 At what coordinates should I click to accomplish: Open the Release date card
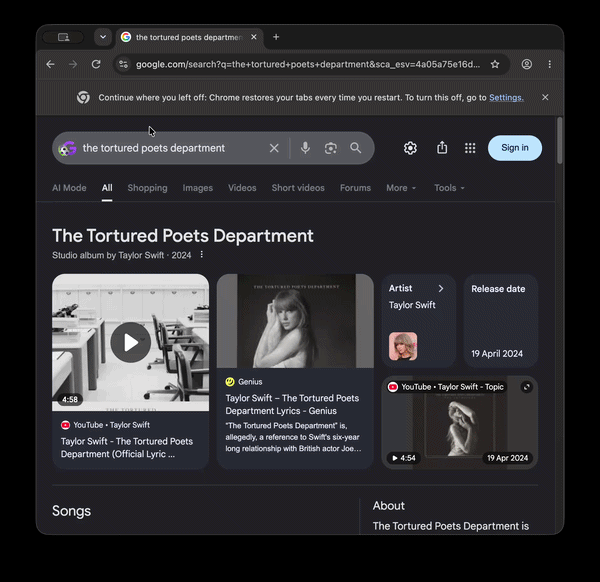[501, 321]
